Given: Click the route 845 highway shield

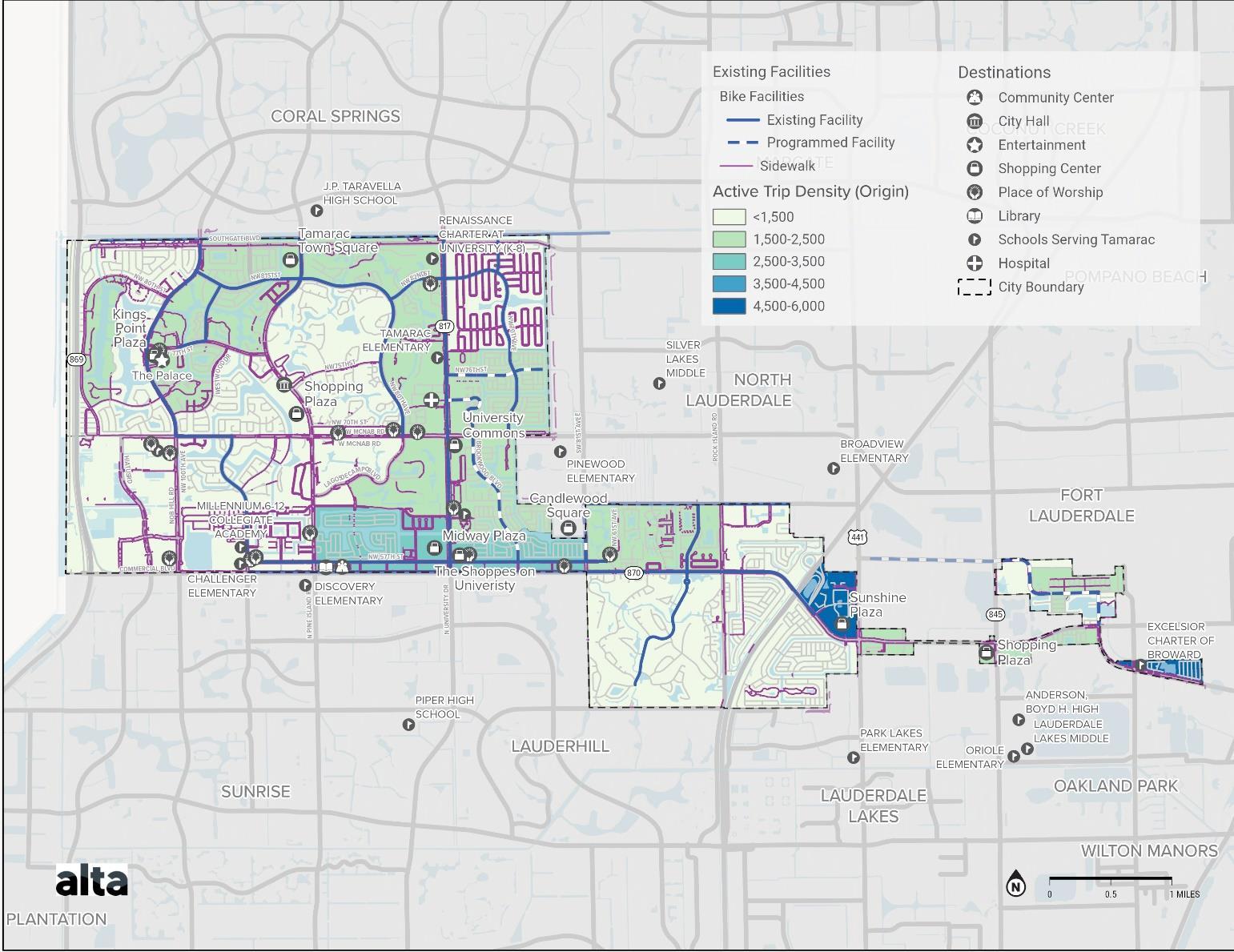Looking at the screenshot, I should pyautogui.click(x=995, y=614).
